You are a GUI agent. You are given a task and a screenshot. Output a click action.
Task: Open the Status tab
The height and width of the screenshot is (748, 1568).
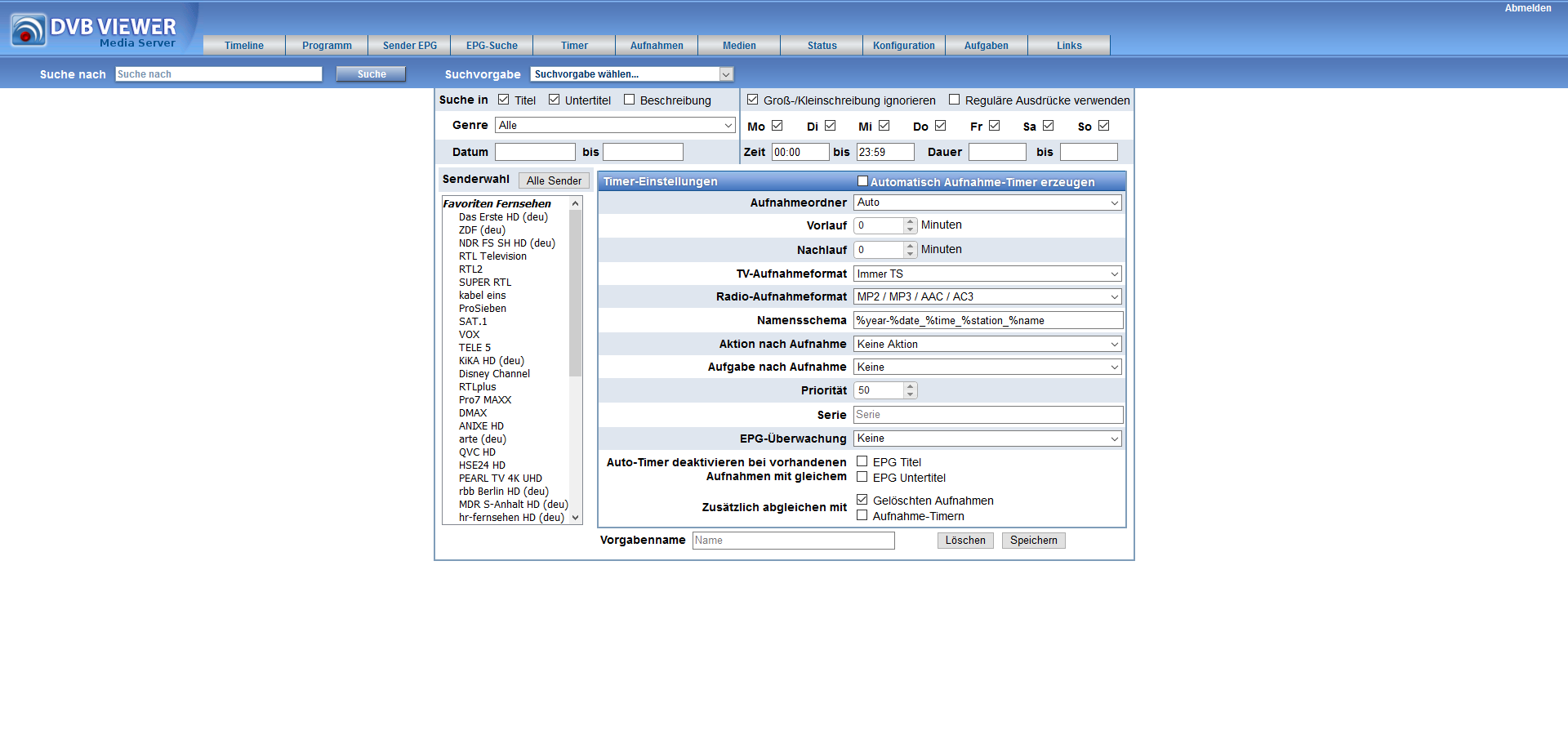coord(822,46)
